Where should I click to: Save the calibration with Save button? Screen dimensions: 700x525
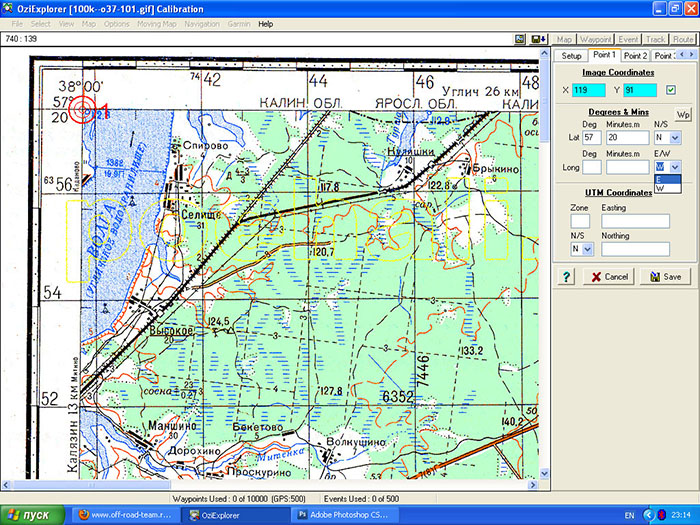665,276
